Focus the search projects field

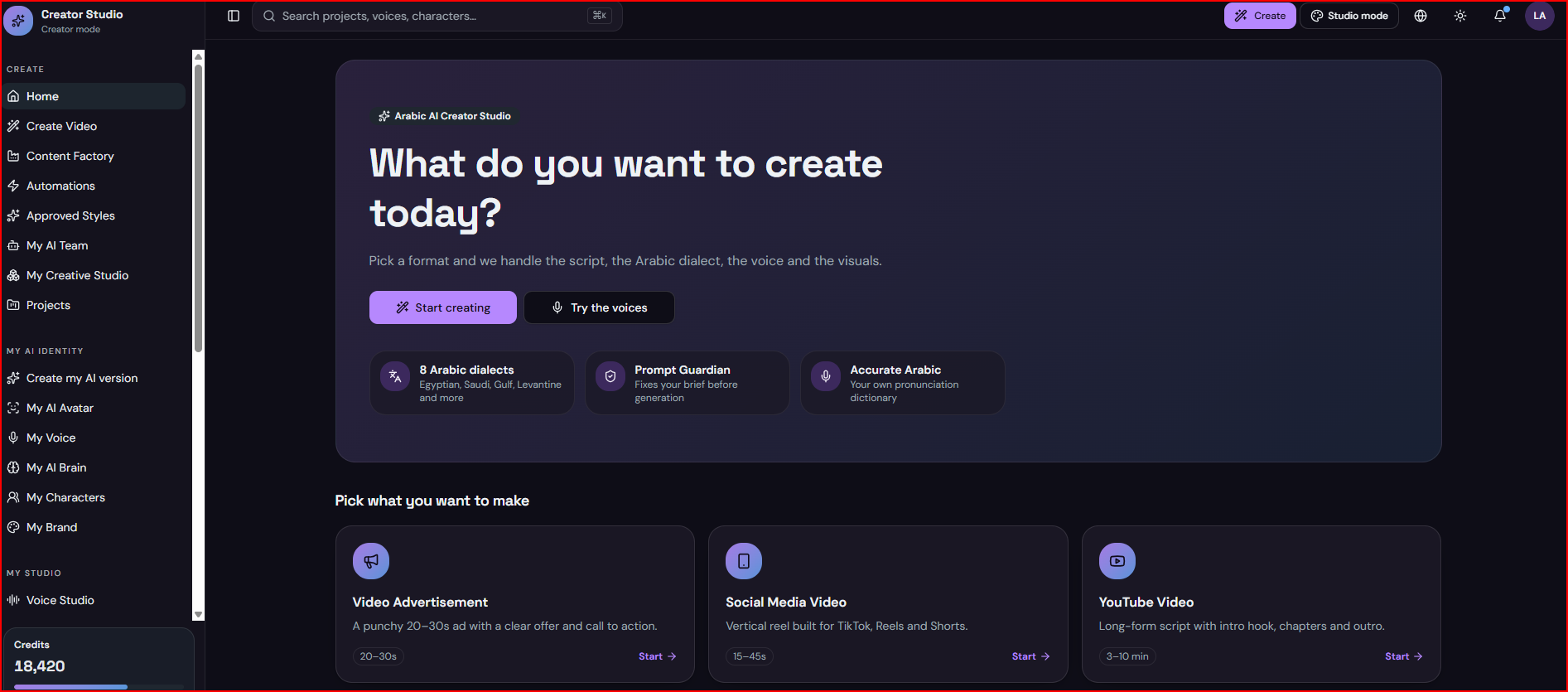coord(437,16)
